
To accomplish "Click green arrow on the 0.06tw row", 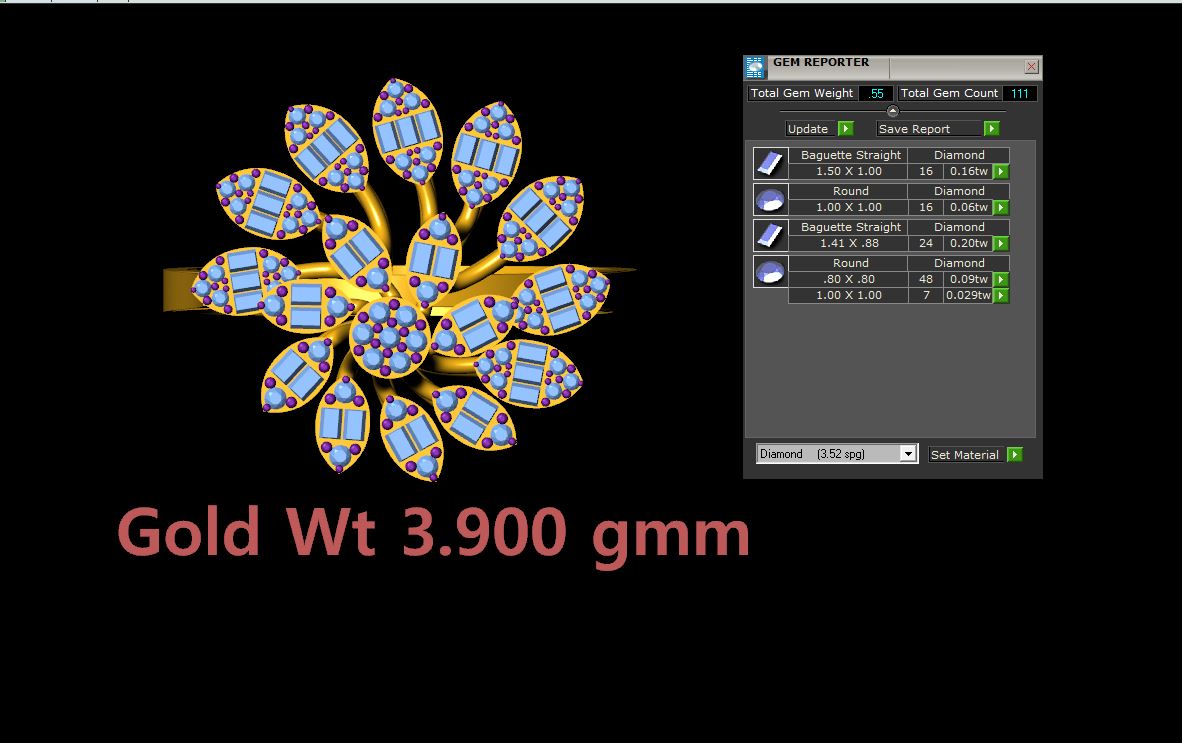I will click(x=1001, y=208).
